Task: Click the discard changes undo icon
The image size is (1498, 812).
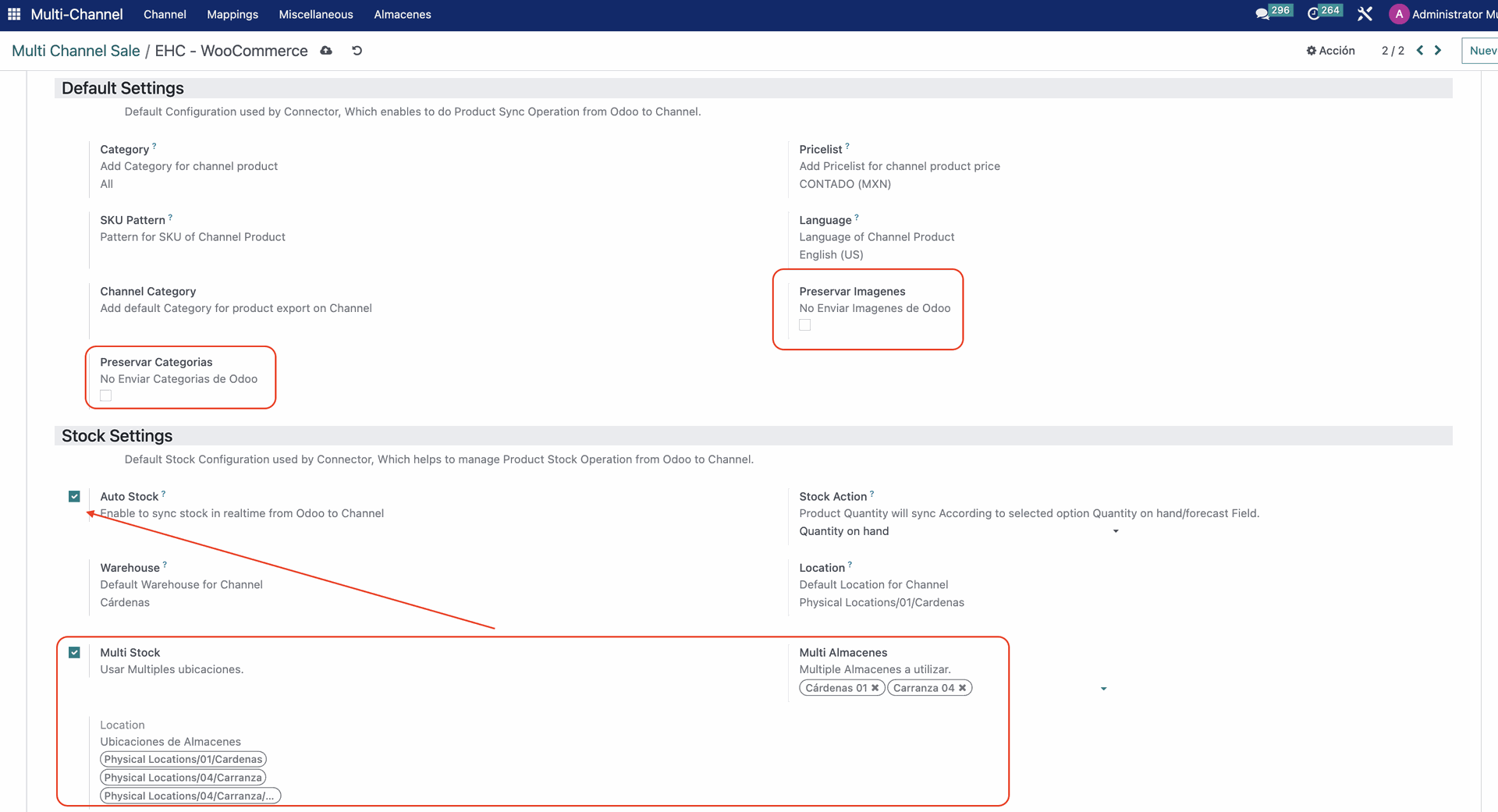Action: (357, 51)
